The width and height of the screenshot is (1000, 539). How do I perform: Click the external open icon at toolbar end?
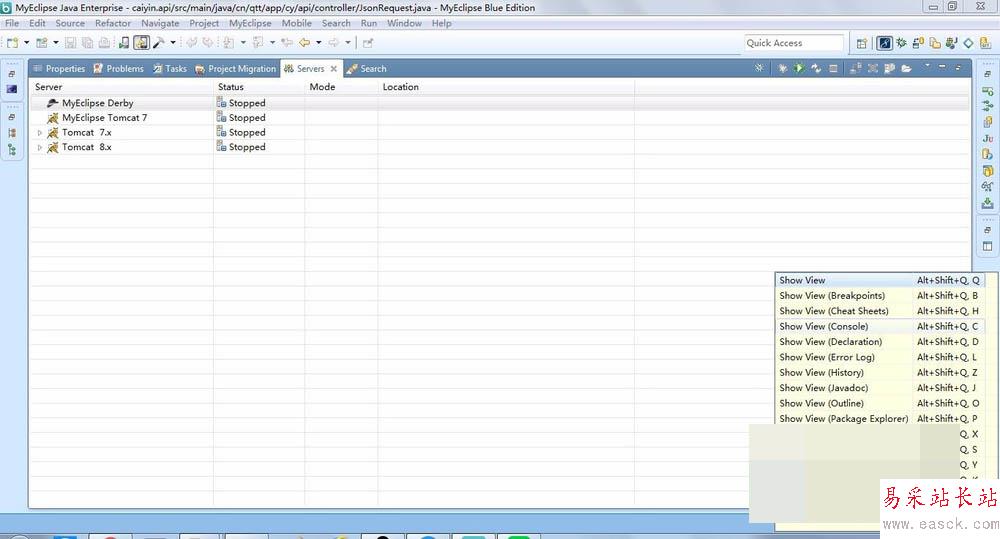(x=368, y=43)
